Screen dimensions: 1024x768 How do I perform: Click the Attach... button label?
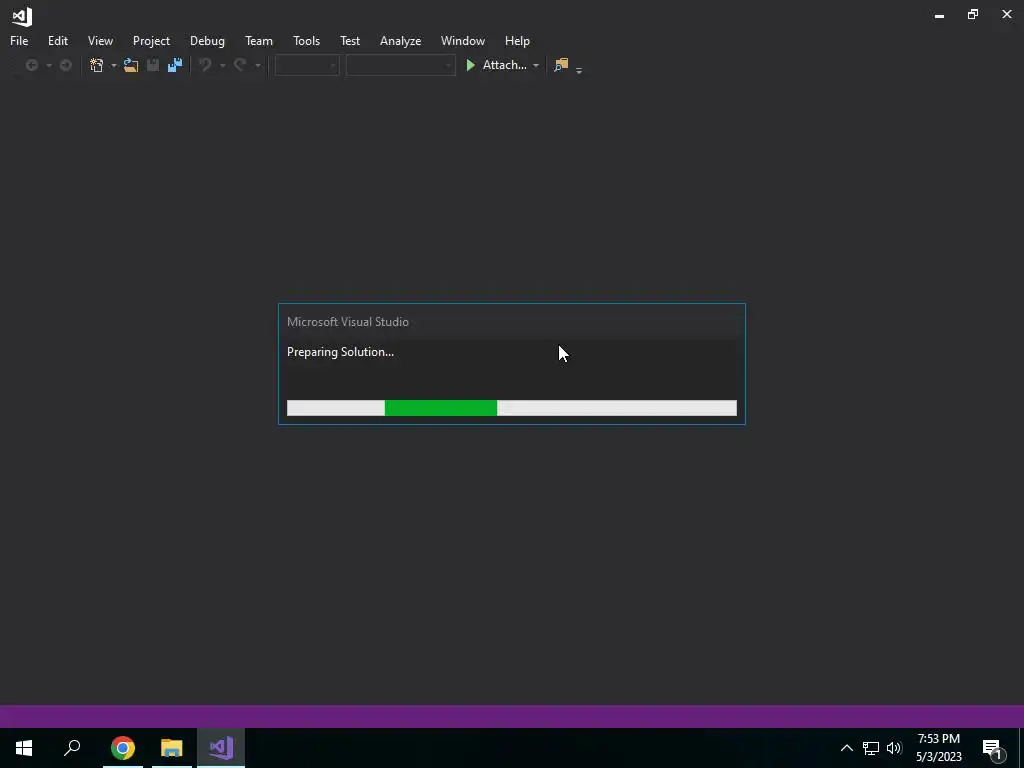tap(504, 65)
